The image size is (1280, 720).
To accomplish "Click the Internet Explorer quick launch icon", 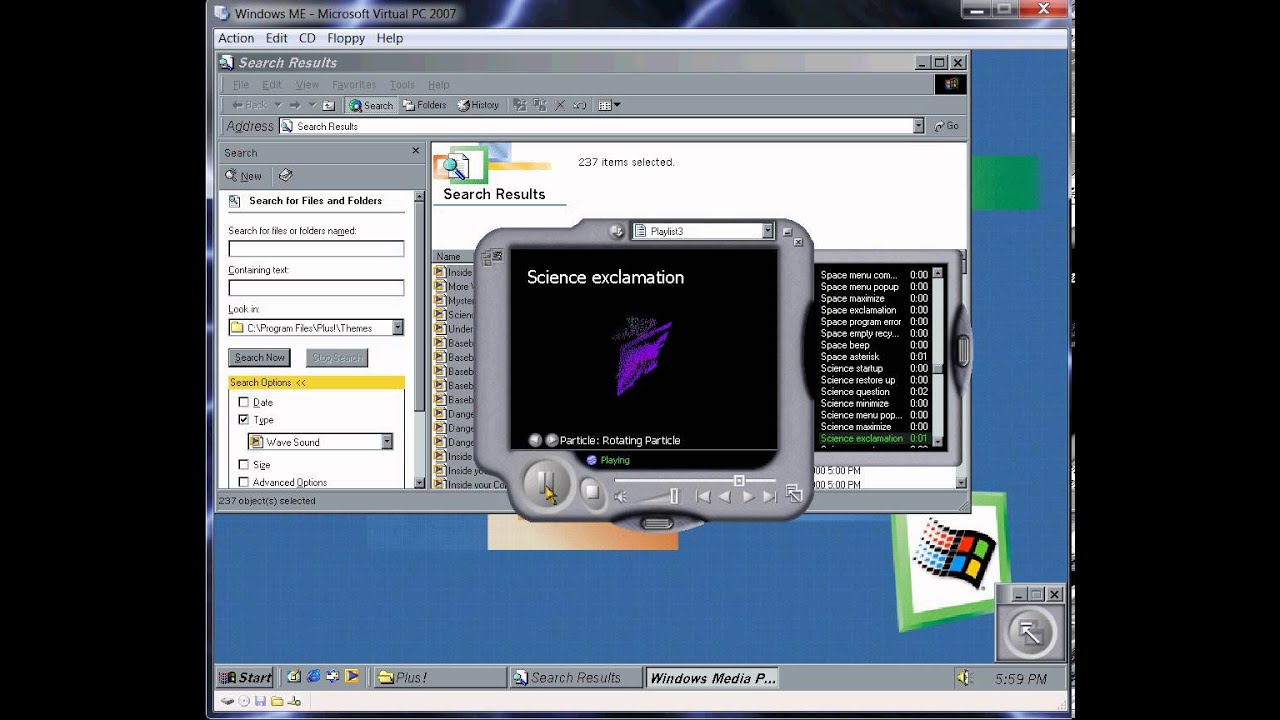I will pos(313,677).
